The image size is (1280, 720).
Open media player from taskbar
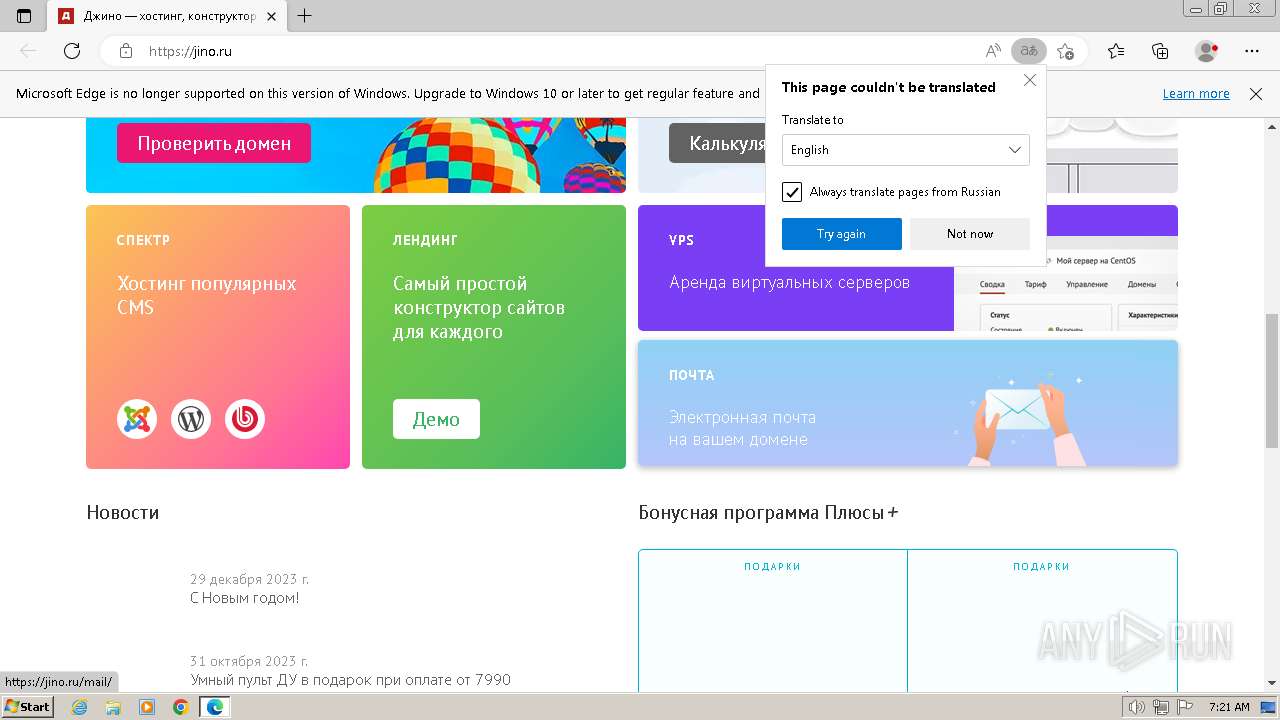[x=147, y=707]
